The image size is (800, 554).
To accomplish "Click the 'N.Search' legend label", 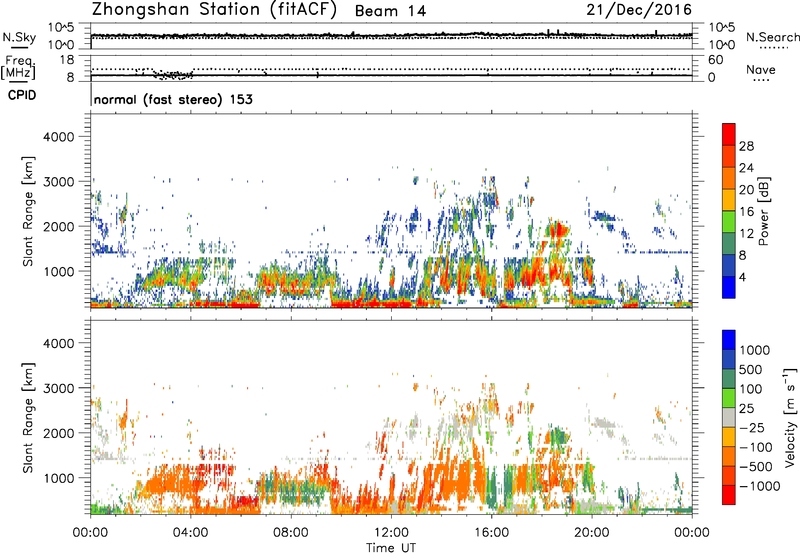I will coord(772,37).
